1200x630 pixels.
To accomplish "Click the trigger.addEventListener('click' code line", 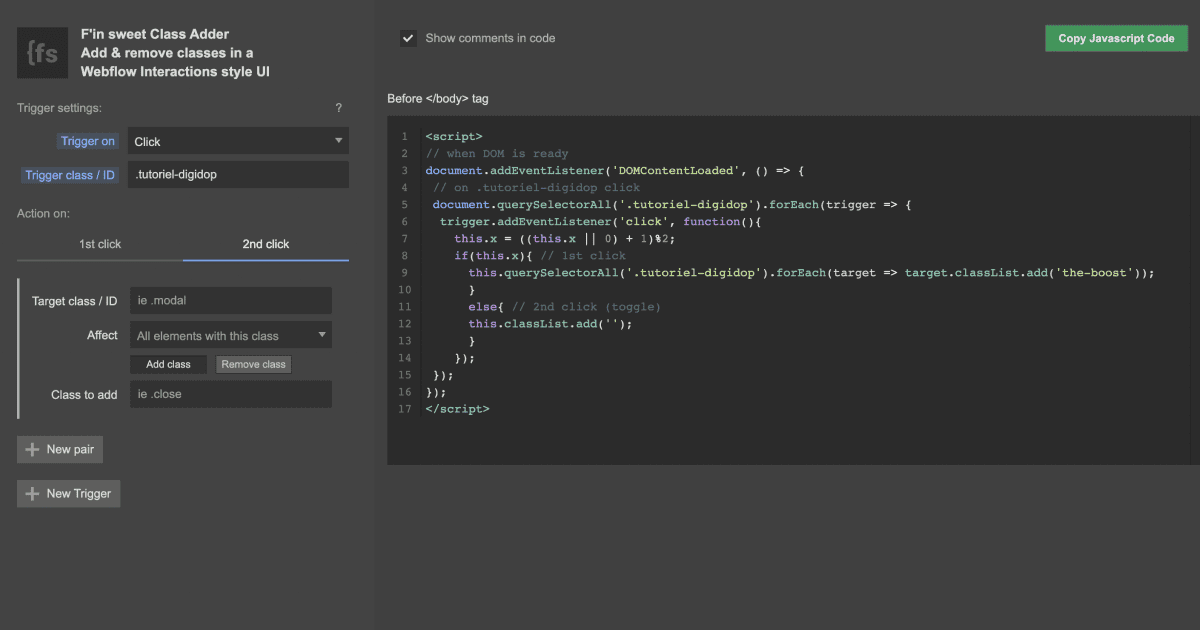I will click(x=601, y=221).
